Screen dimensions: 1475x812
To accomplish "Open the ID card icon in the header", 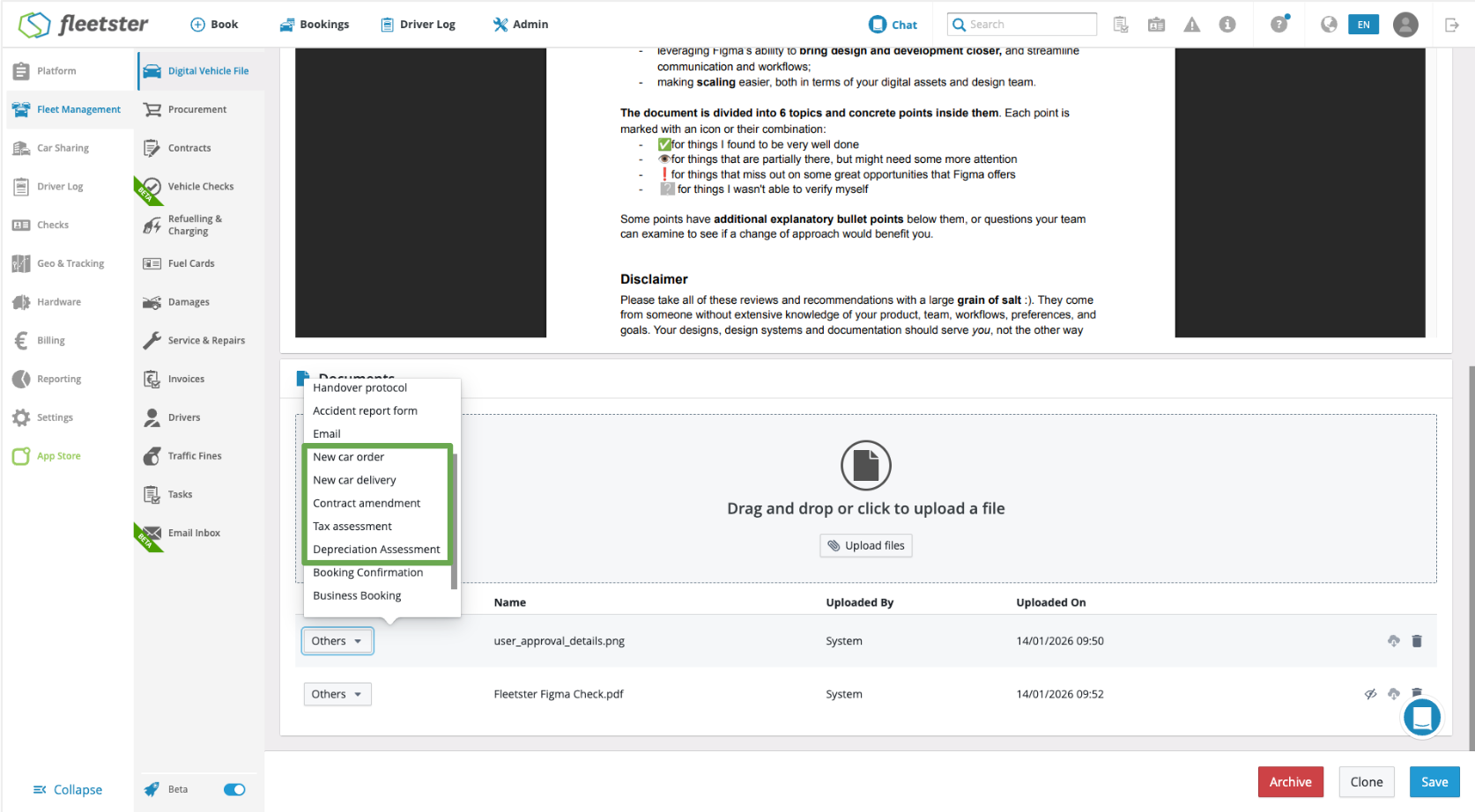I will click(1156, 25).
